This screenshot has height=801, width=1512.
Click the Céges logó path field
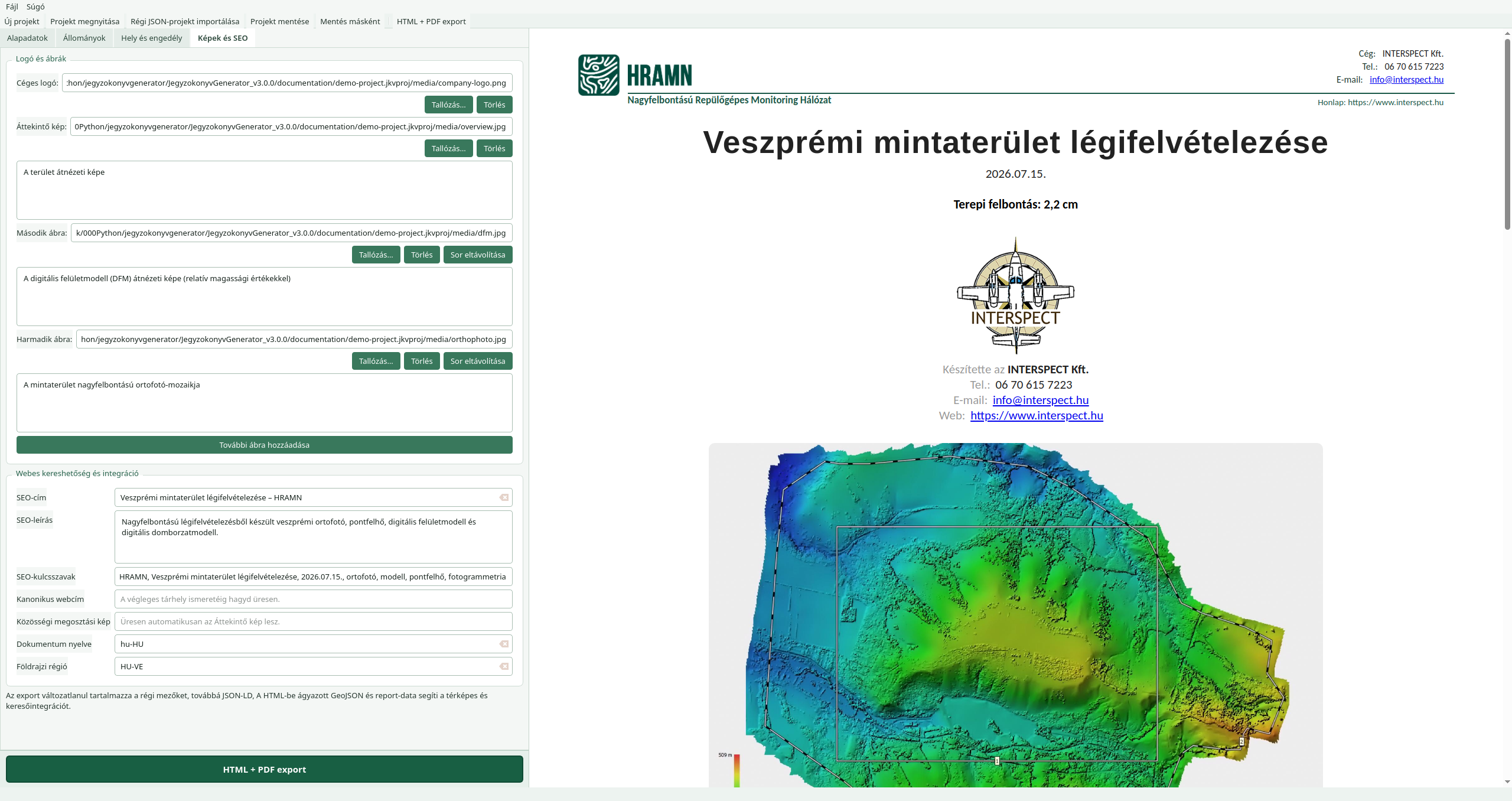[287, 83]
